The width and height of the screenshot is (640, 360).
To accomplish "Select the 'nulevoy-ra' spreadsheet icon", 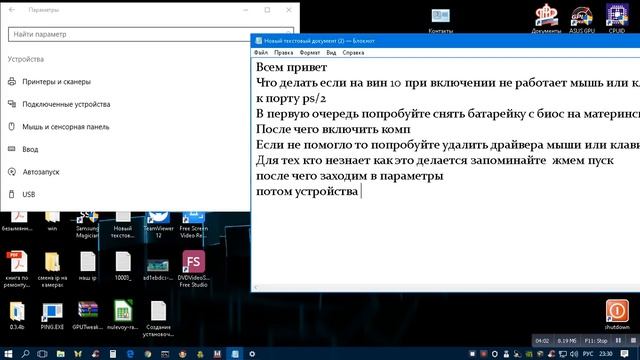I will point(123,315).
